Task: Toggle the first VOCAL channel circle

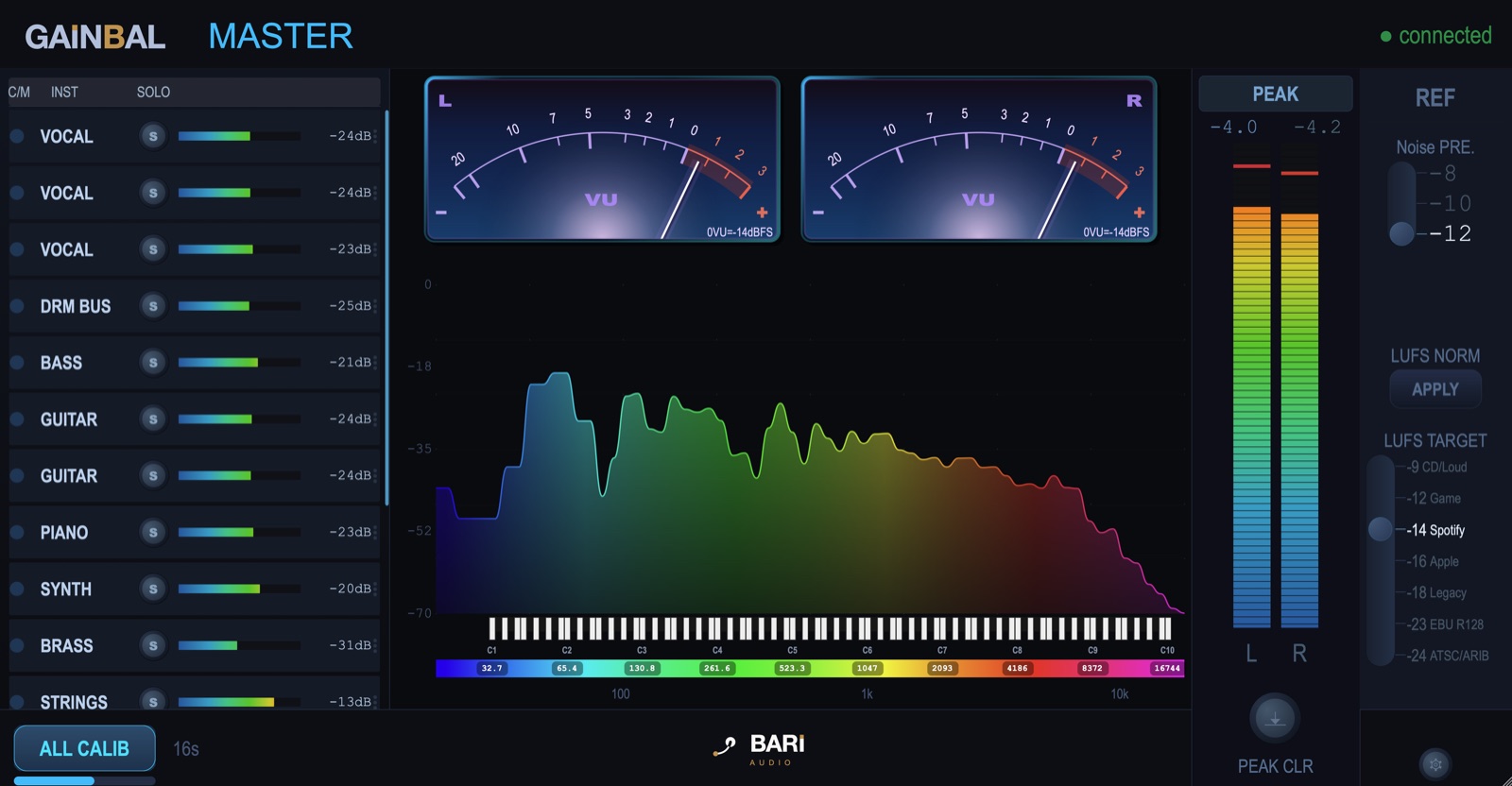Action: tap(17, 136)
